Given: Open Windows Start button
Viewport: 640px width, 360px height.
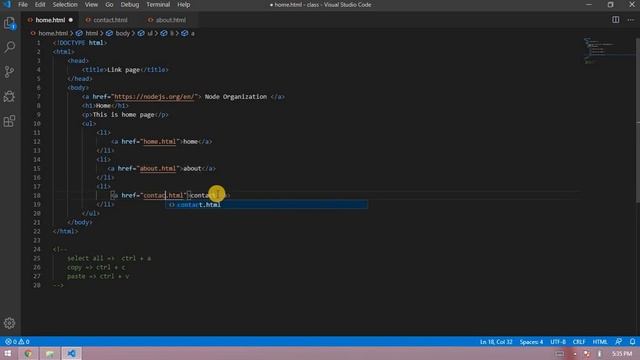Looking at the screenshot, I should tap(8, 353).
